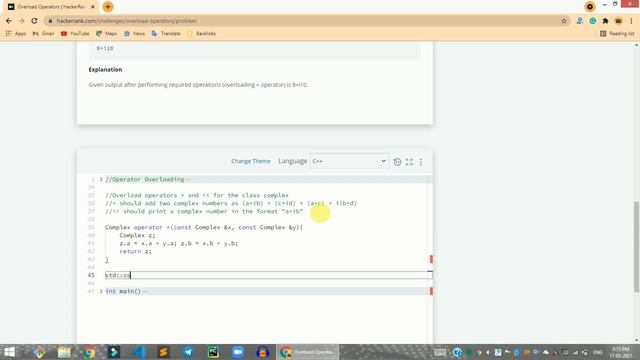
Task: Click the Explanation heading
Action: [x=105, y=69]
